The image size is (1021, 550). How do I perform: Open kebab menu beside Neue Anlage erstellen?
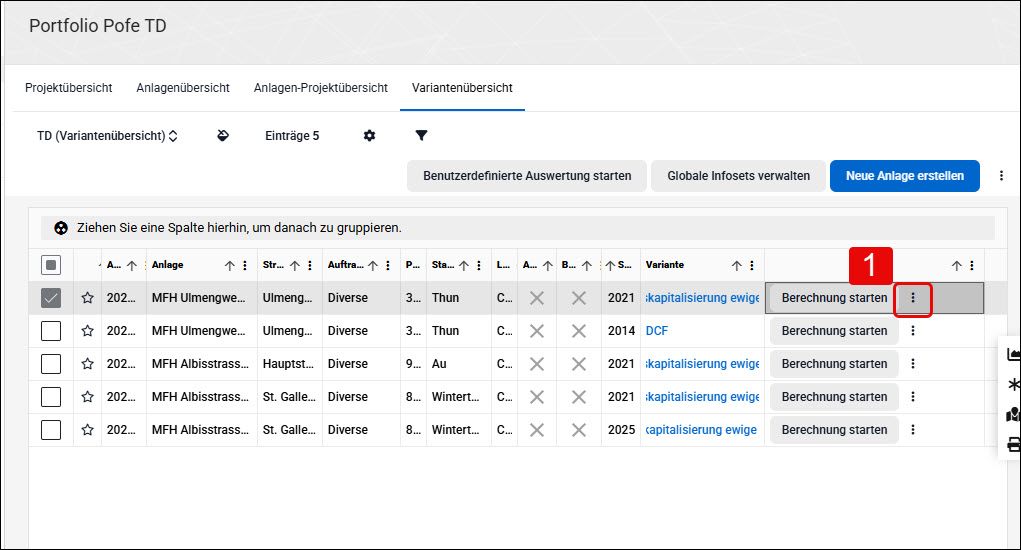click(x=1001, y=176)
